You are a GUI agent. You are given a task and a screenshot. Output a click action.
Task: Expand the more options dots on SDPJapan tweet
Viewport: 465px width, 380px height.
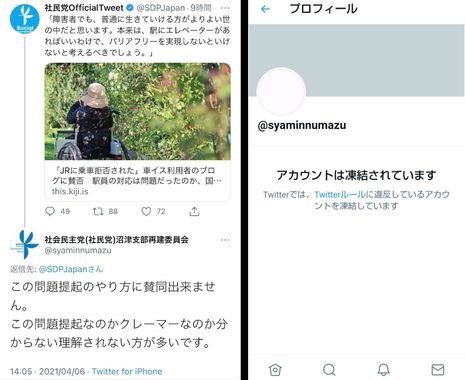[225, 8]
